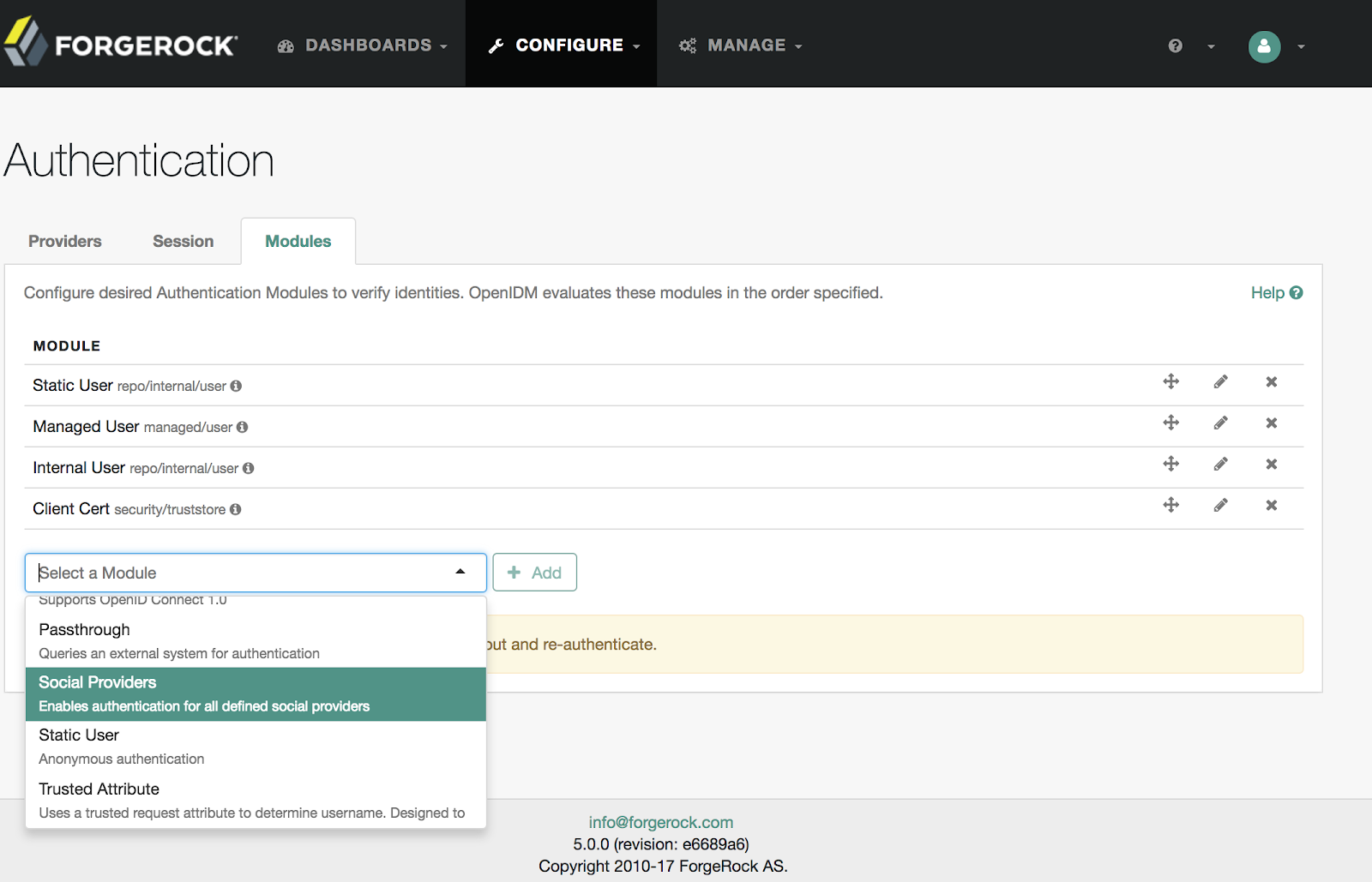Collapse the module dropdown with the arrow

coord(460,572)
